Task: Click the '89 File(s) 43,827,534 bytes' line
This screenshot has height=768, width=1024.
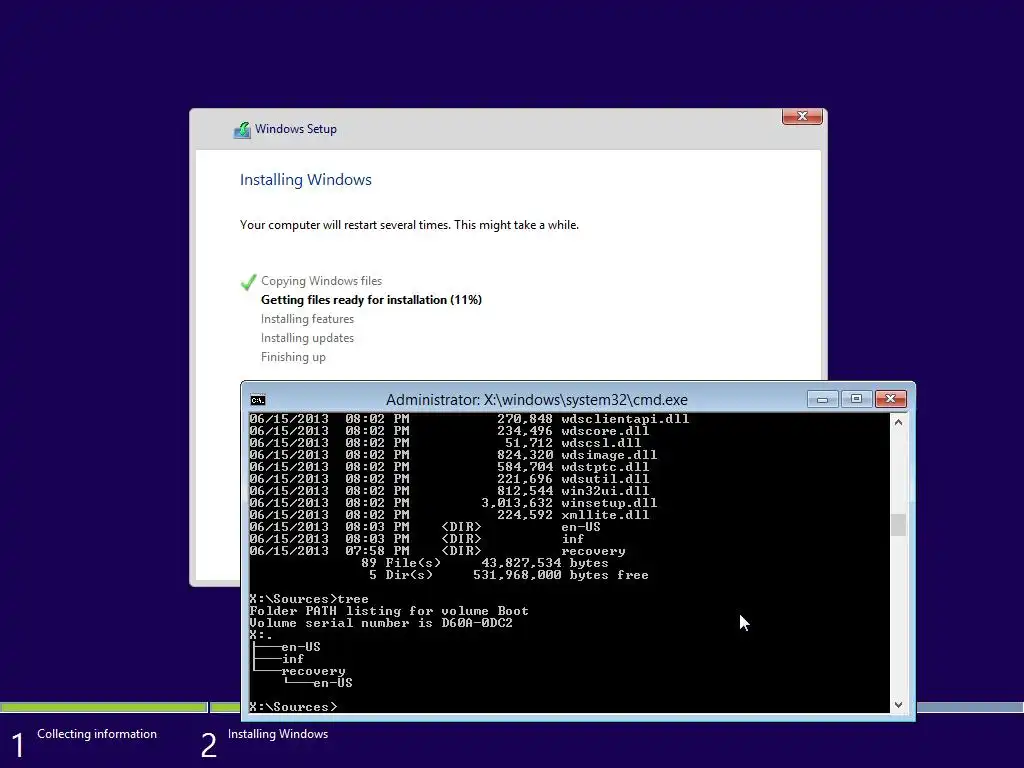Action: (485, 563)
